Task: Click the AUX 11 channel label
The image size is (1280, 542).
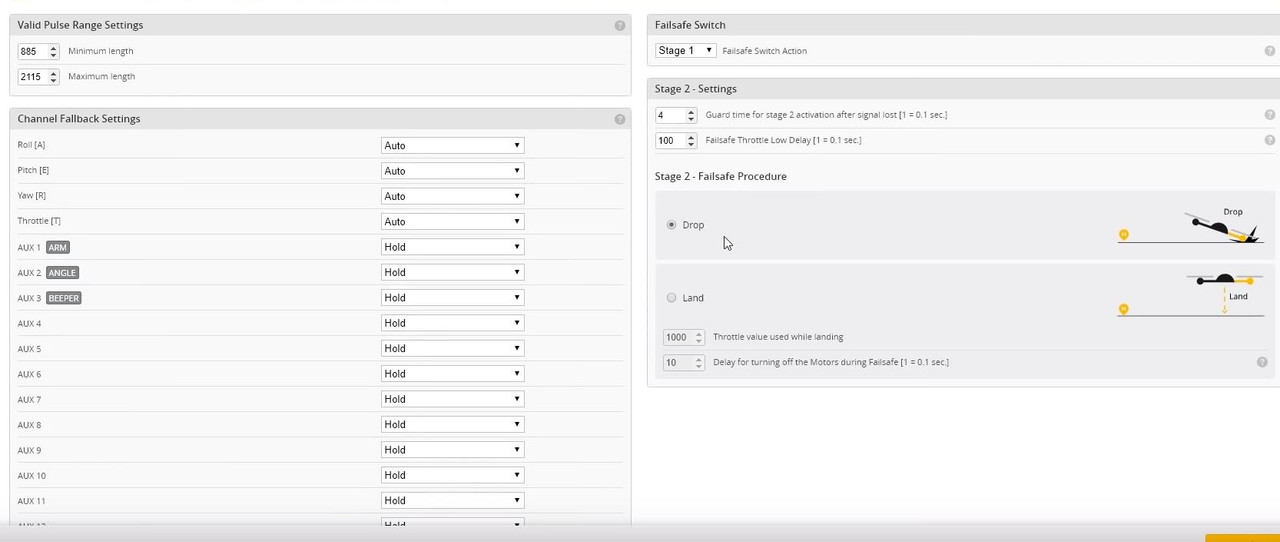Action: [32, 501]
